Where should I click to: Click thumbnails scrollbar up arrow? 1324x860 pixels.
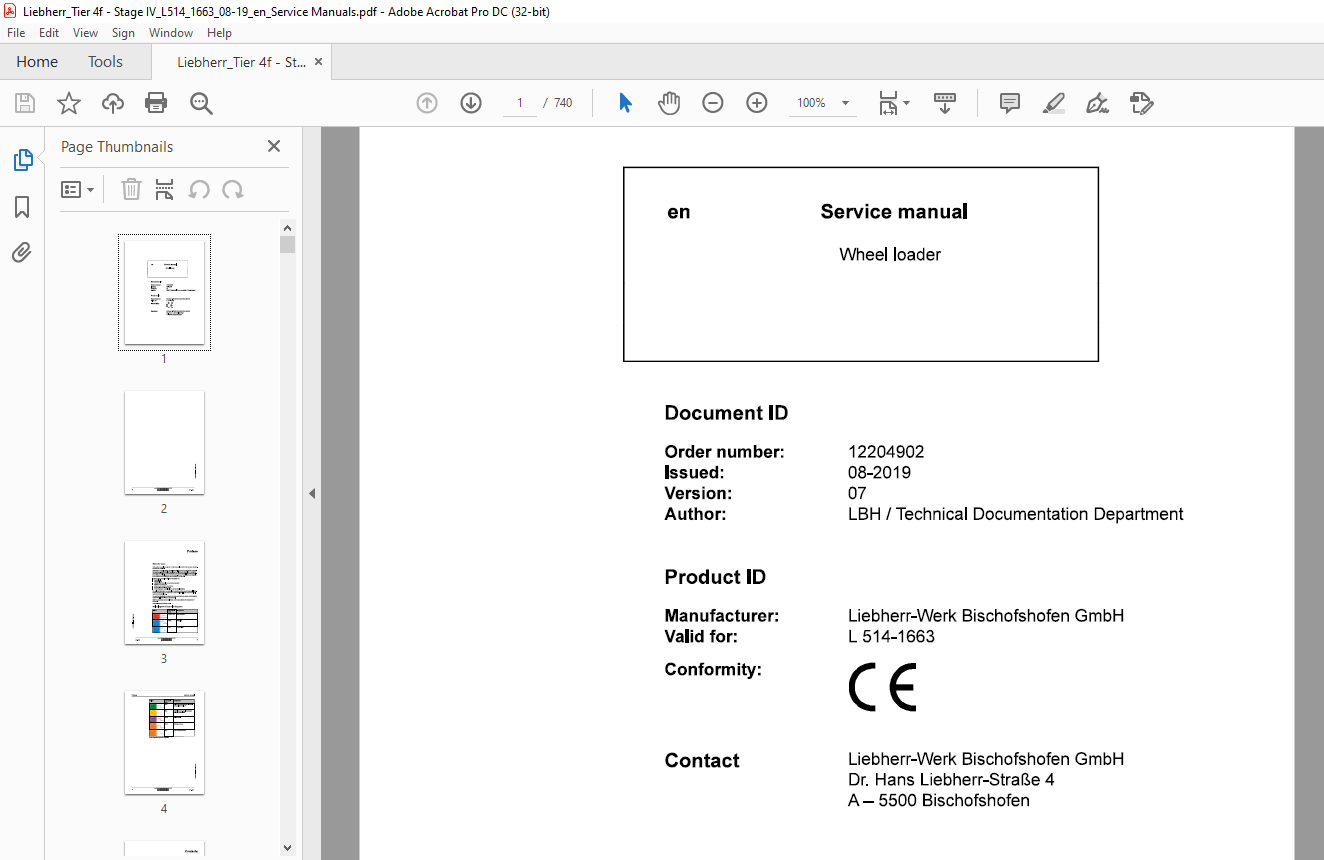(288, 227)
